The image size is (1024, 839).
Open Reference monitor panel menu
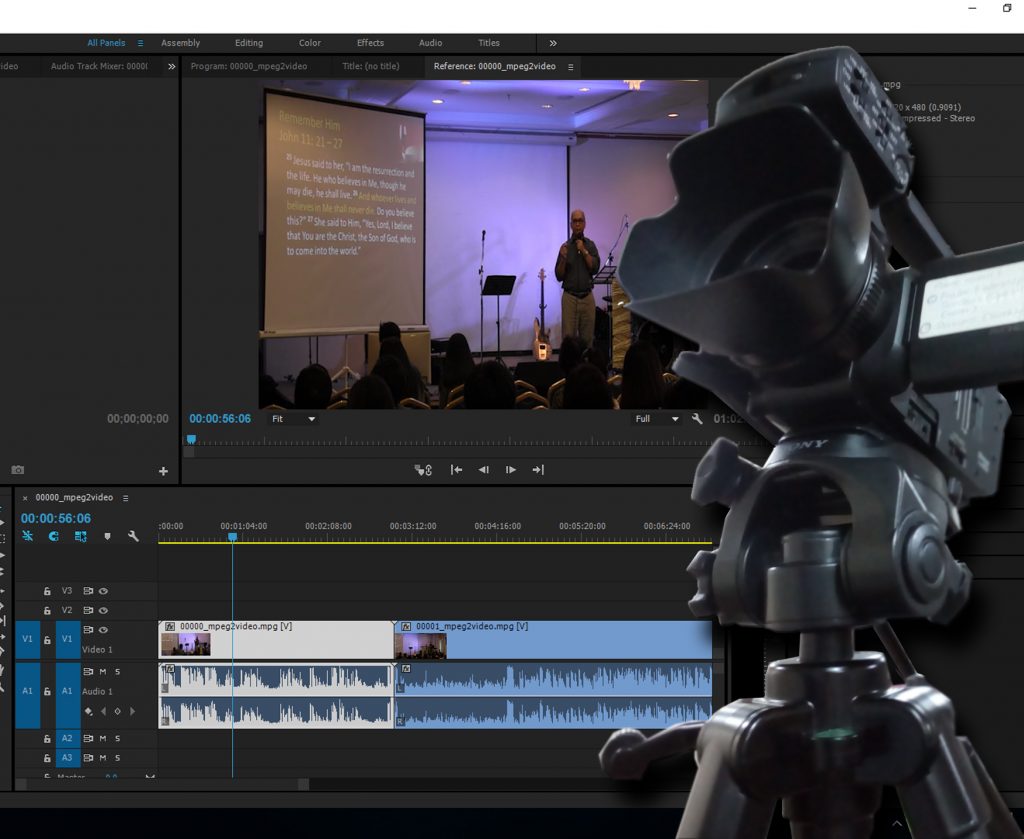pyautogui.click(x=571, y=67)
